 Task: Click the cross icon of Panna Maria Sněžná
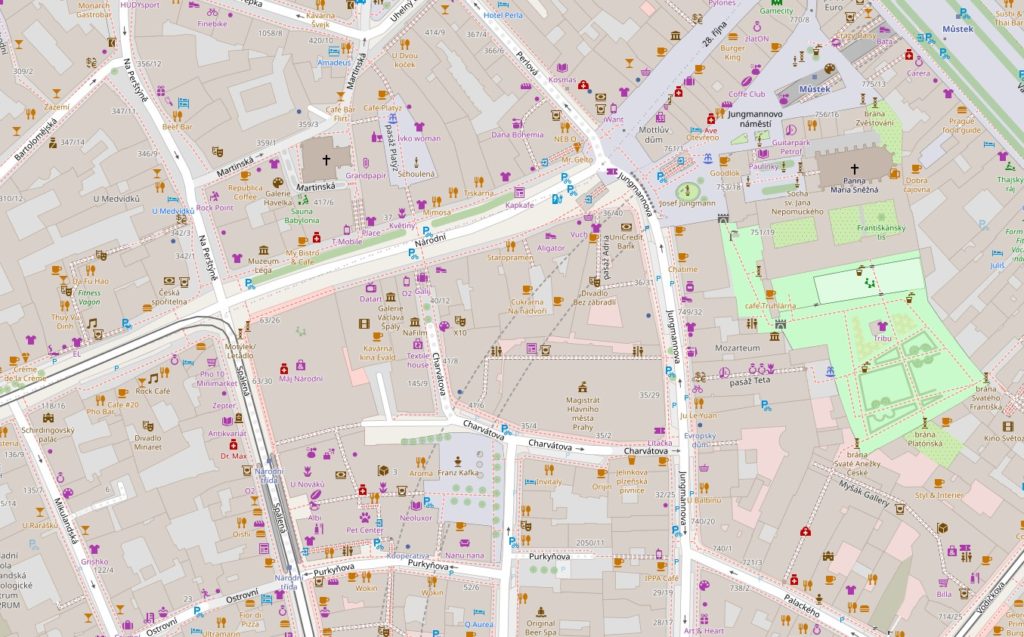(854, 169)
